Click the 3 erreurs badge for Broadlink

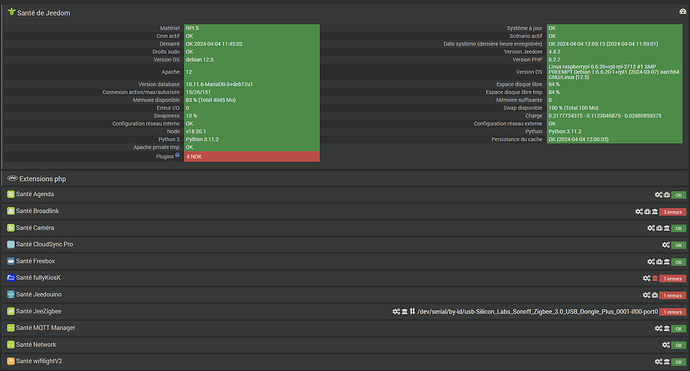pos(672,212)
